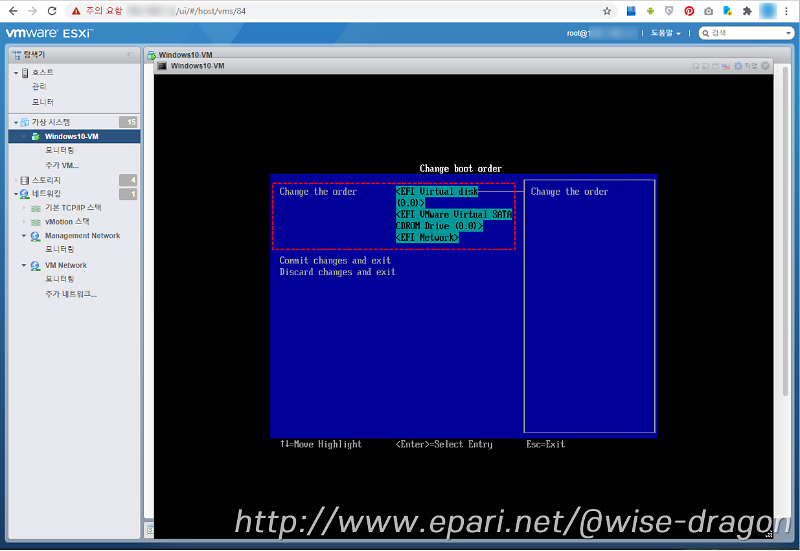
Task: Collapse the 가상 시스템 tree node
Action: coord(16,122)
